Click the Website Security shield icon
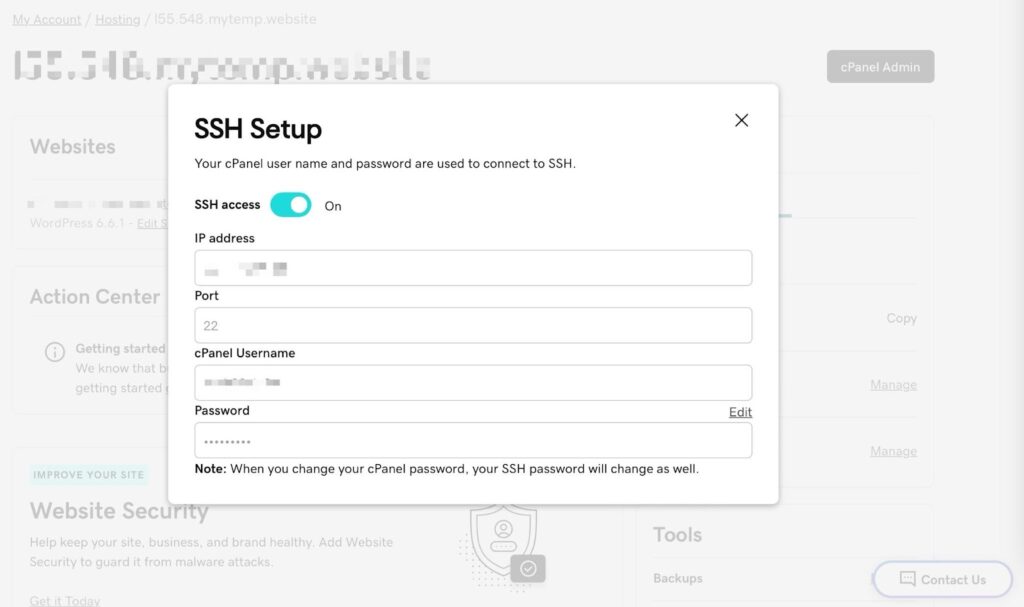Image resolution: width=1024 pixels, height=607 pixels. point(503,533)
